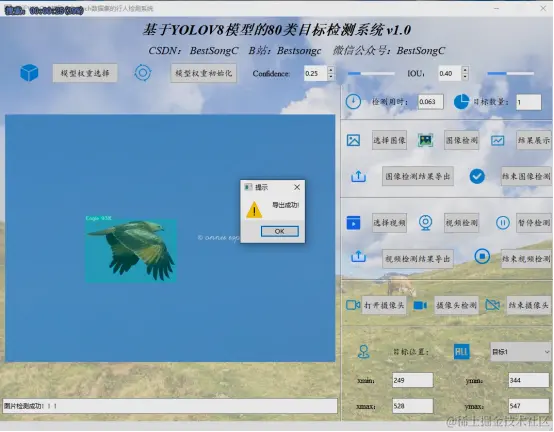Screen dimensions: 554x432
Task: Click the chart icon beside 结果展示
Action: (497, 141)
